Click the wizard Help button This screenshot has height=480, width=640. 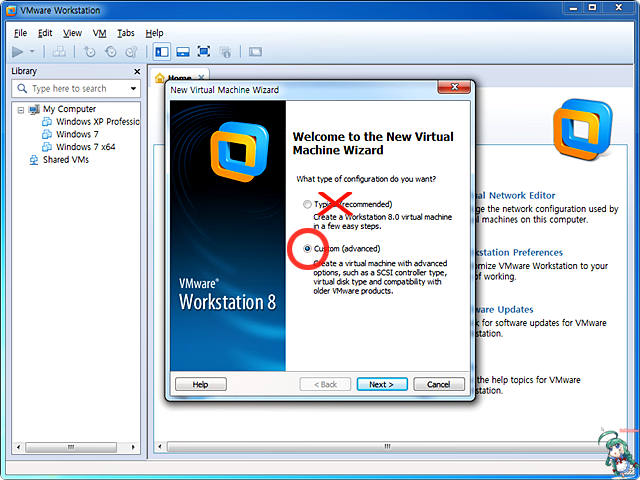pyautogui.click(x=200, y=384)
